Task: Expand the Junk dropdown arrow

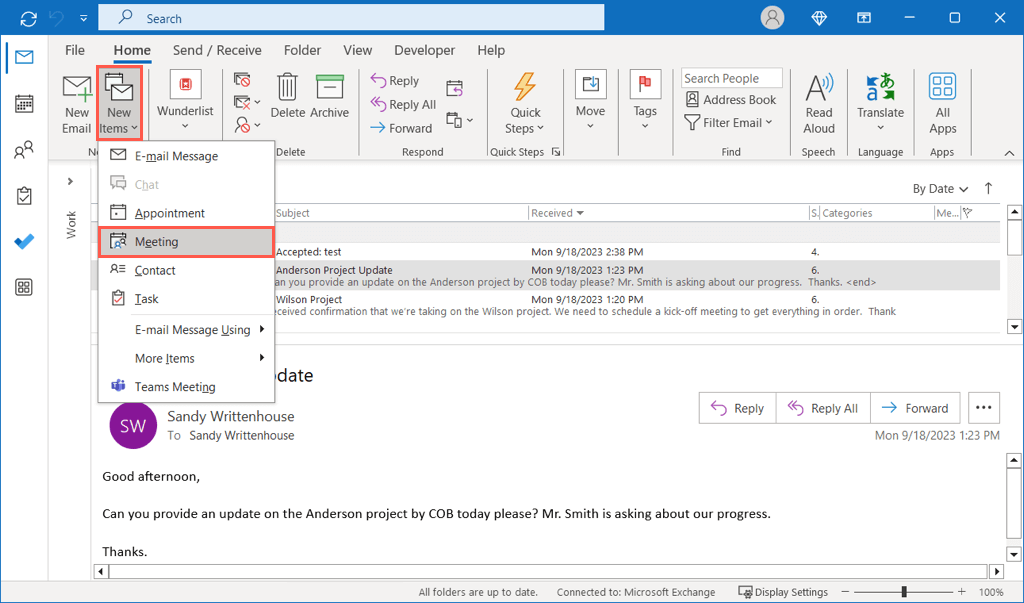Action: [257, 125]
